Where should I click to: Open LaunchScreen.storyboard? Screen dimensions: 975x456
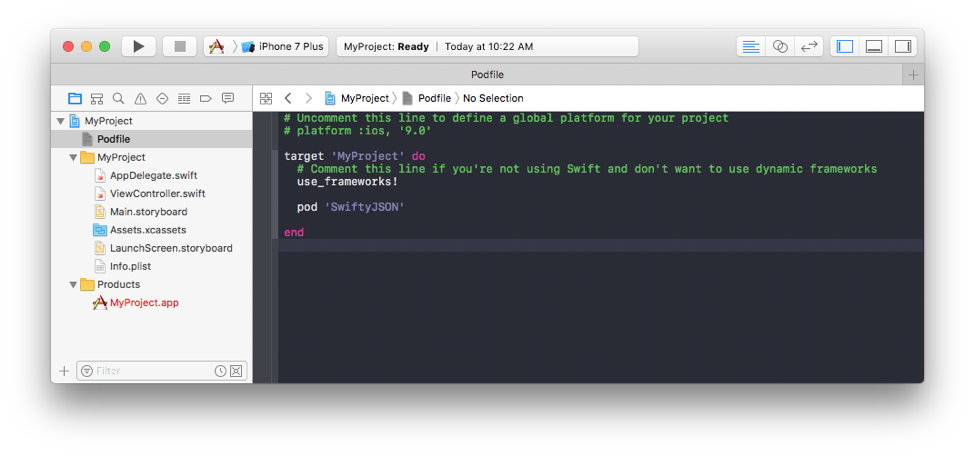coord(171,248)
